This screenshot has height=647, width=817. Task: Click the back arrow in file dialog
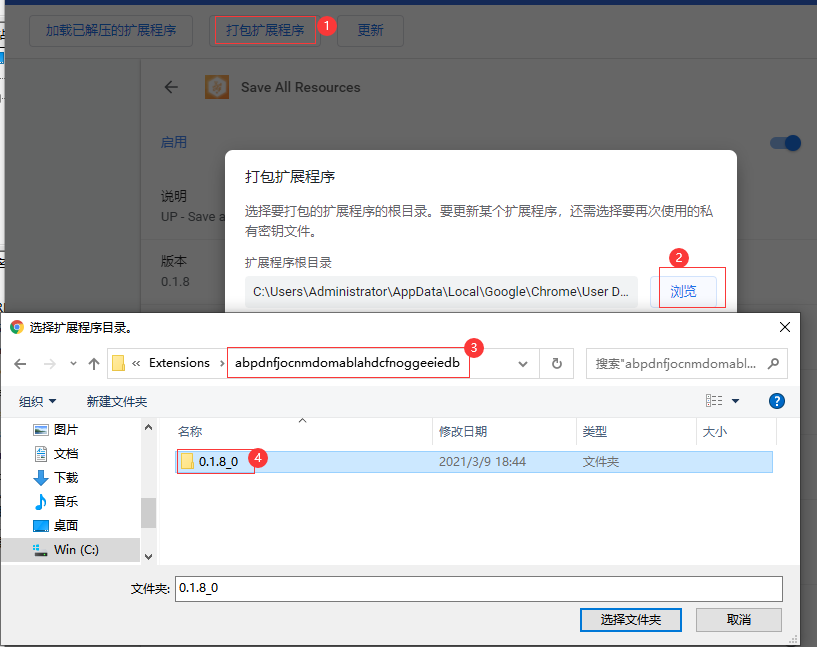tap(20, 363)
